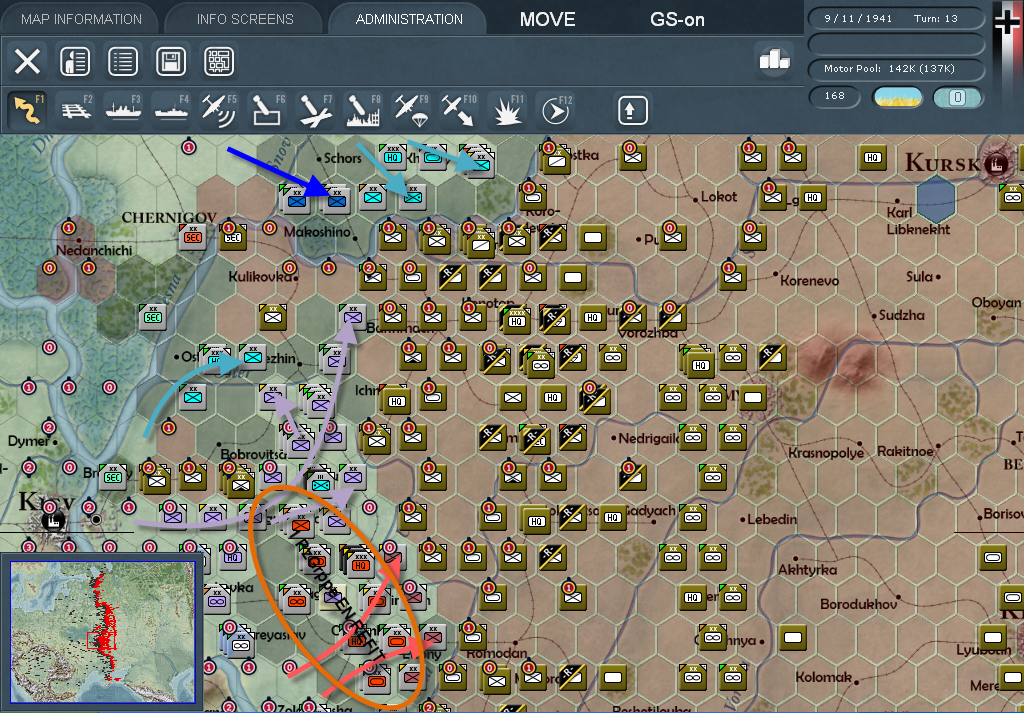Select the orange SEC unit near Chernigov

tap(193, 236)
